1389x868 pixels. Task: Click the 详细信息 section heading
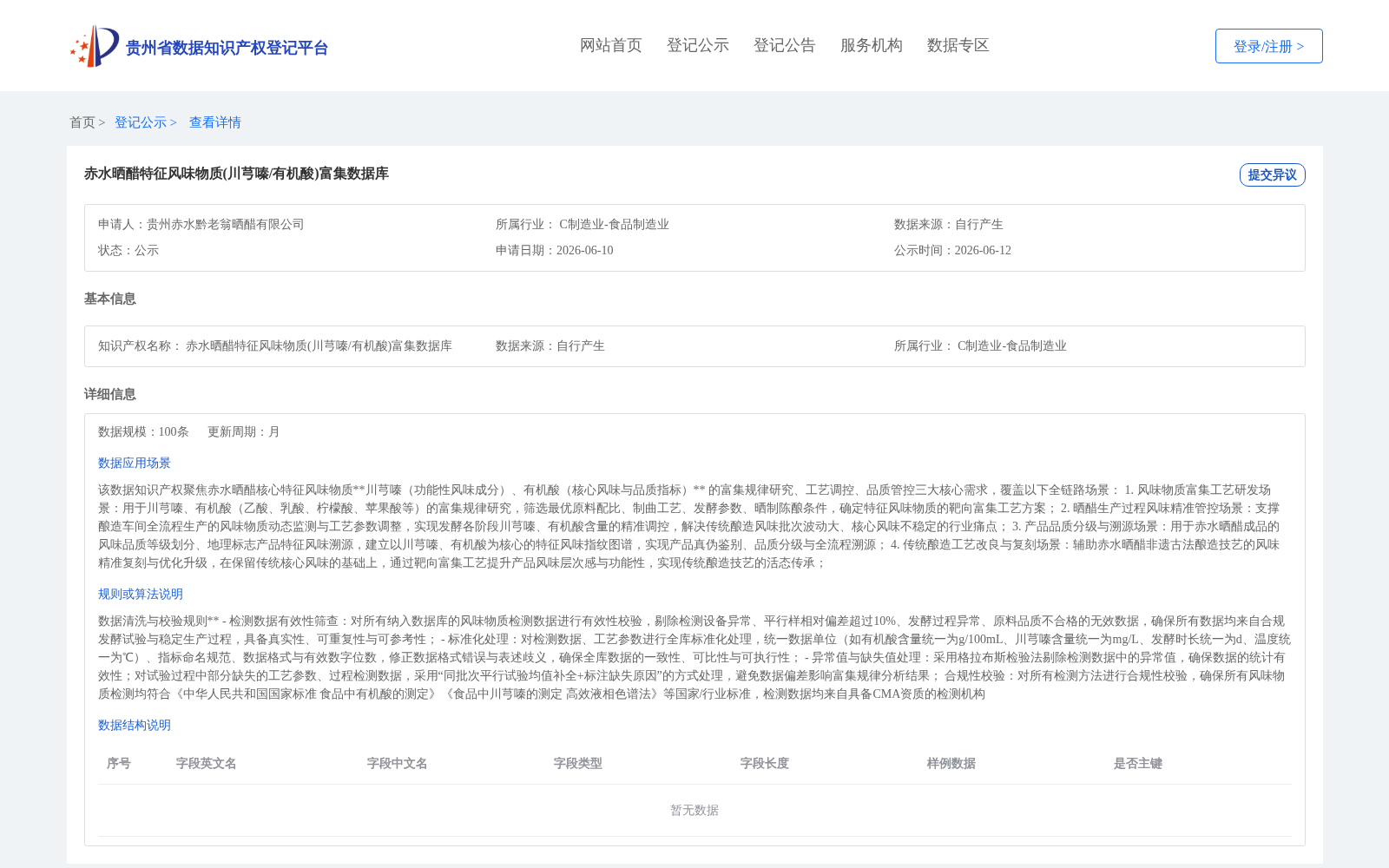click(110, 394)
